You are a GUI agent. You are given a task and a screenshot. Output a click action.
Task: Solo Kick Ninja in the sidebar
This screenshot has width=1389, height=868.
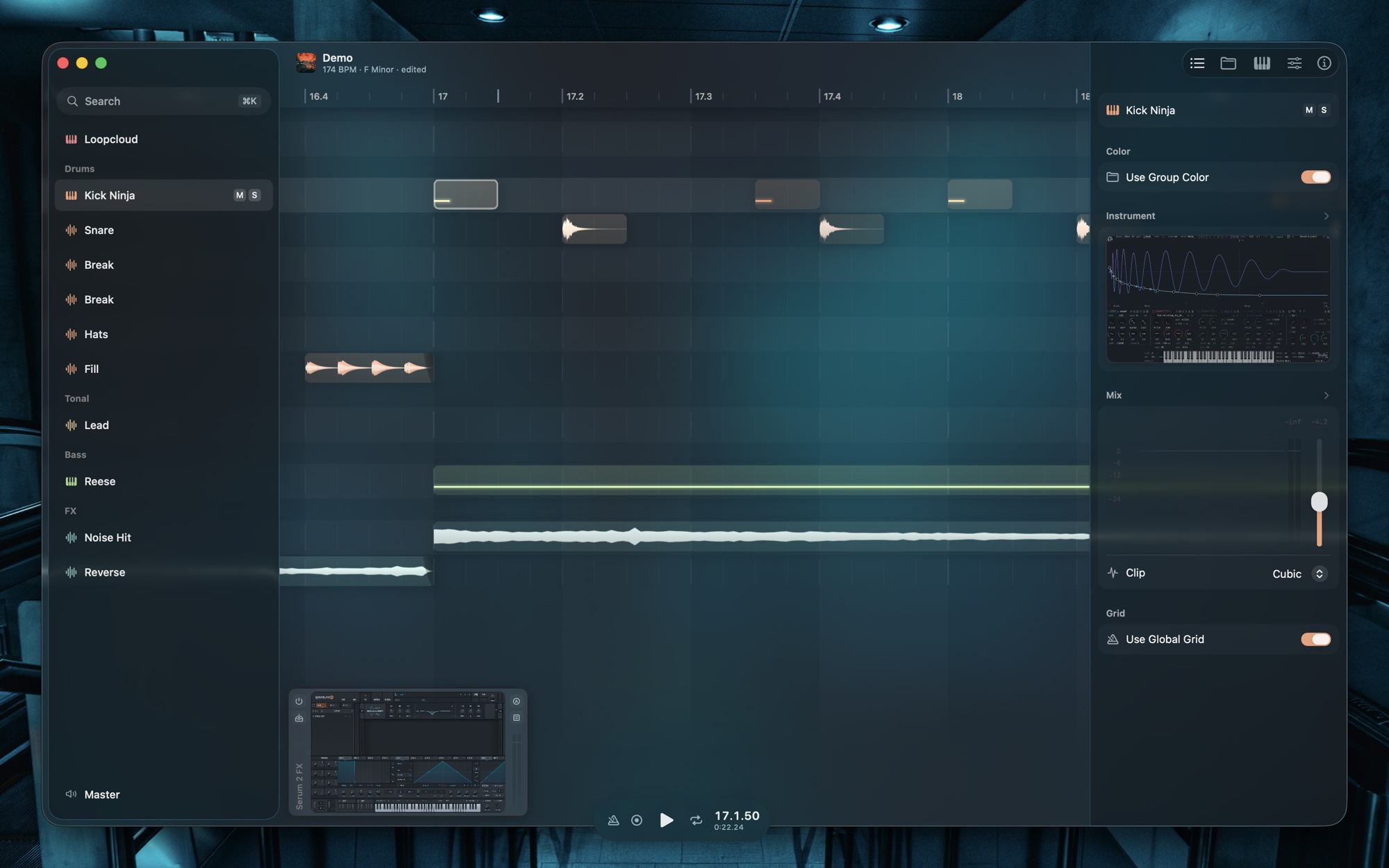pos(254,195)
